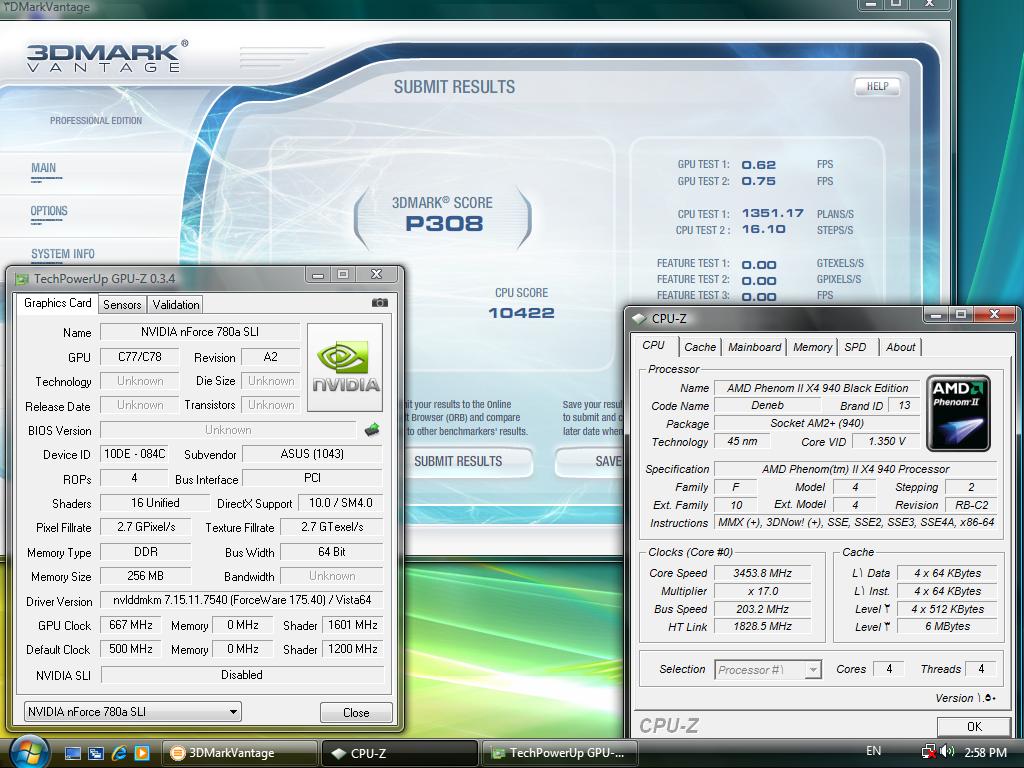The width and height of the screenshot is (1024, 768).
Task: Click the Show Desktop quick launch icon
Action: (x=72, y=753)
